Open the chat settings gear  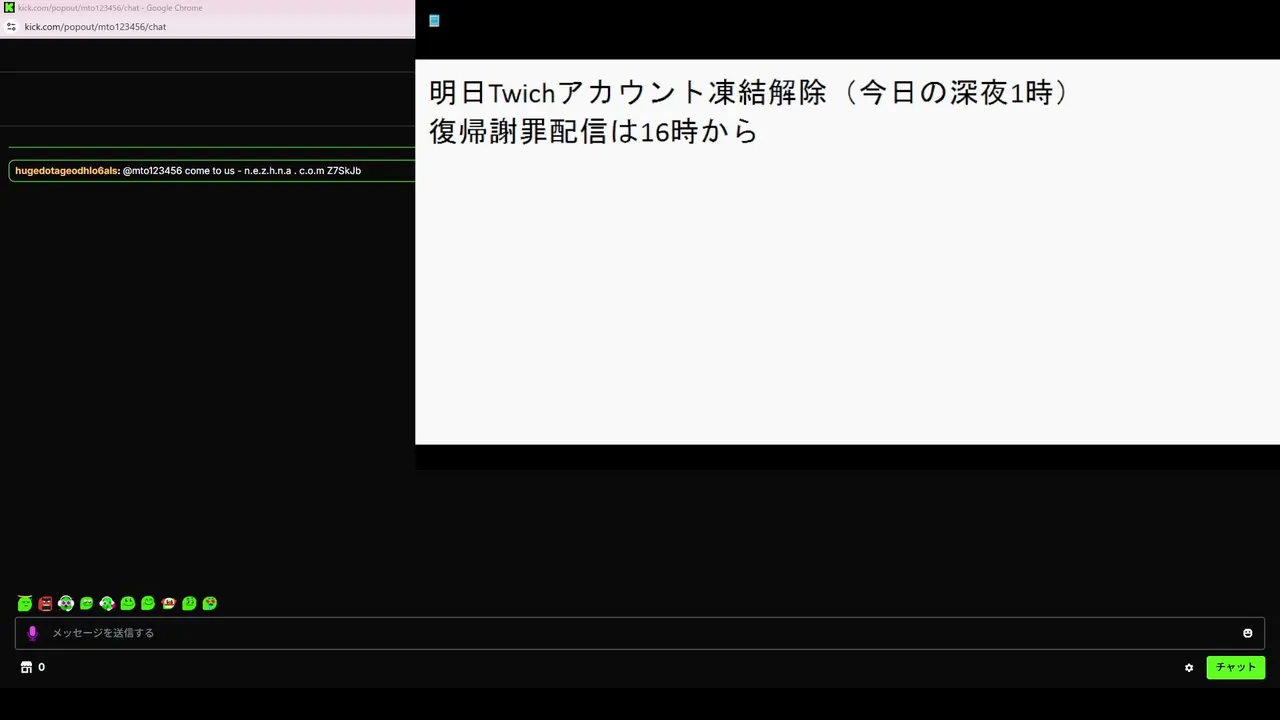(x=1189, y=667)
